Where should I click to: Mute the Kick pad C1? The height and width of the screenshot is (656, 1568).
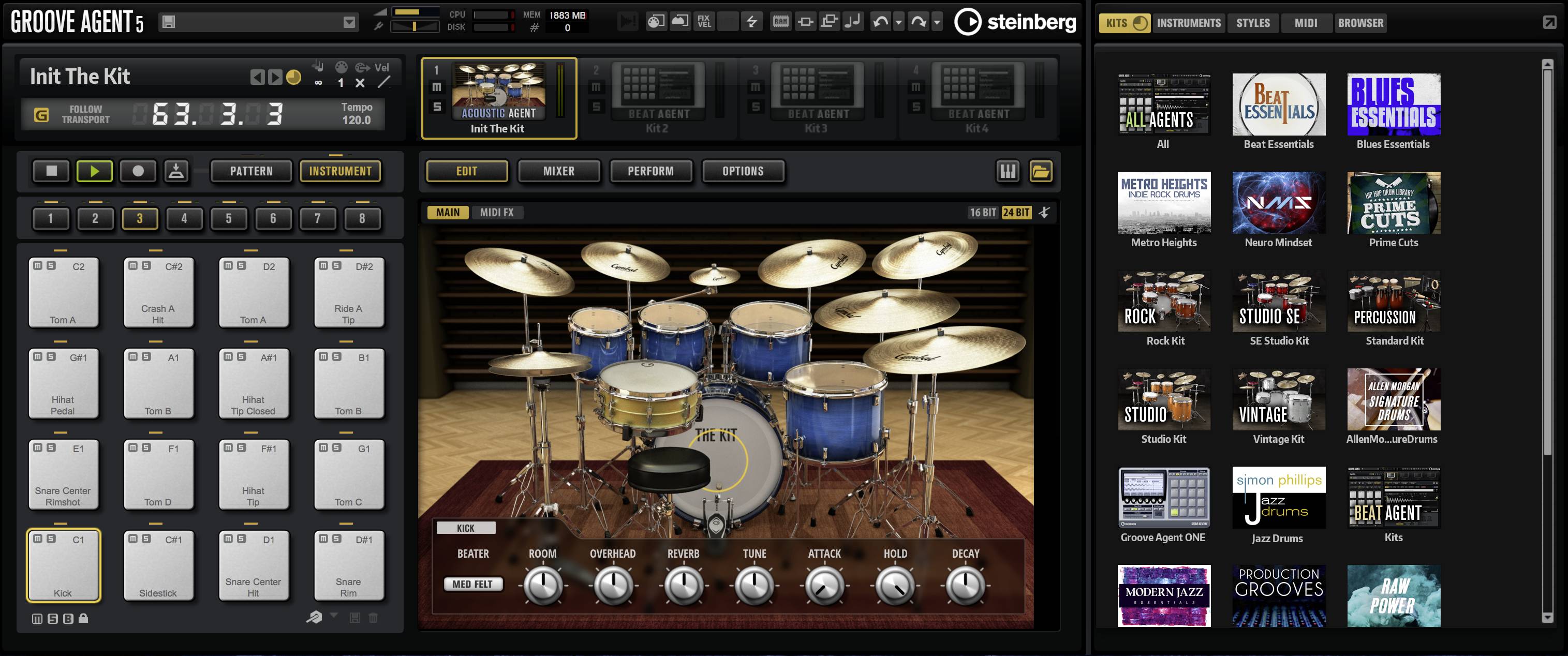pyautogui.click(x=38, y=539)
